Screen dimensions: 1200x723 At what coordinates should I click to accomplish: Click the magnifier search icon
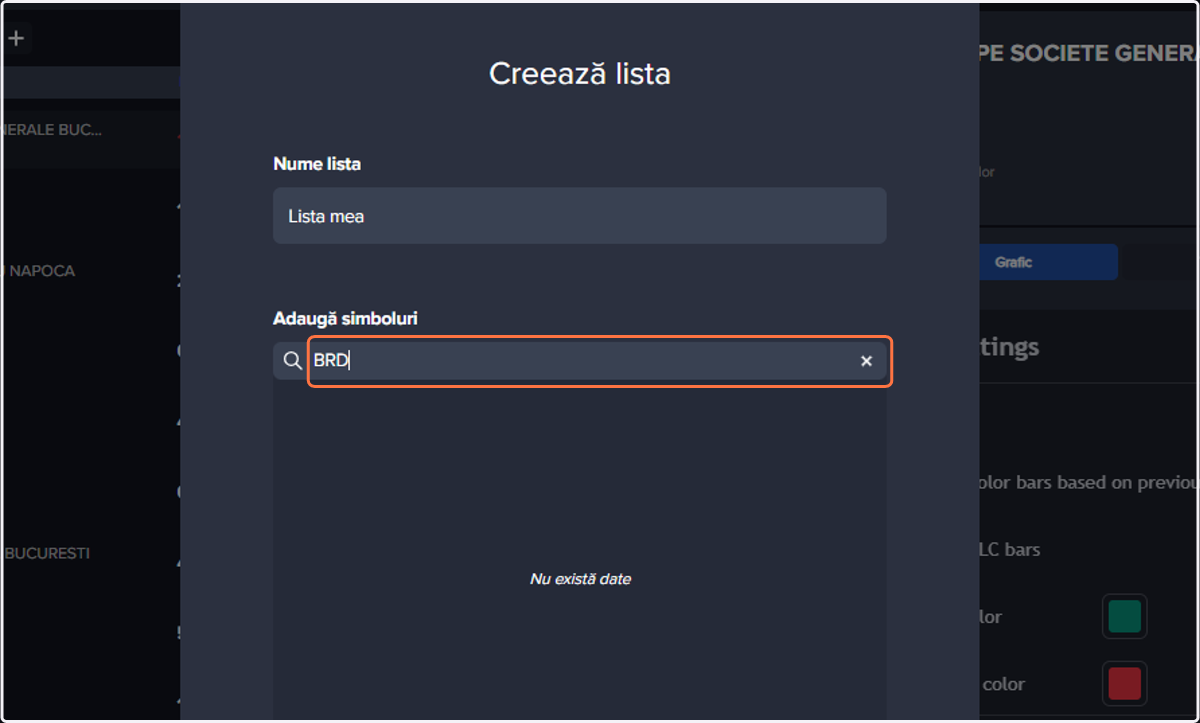coord(292,361)
